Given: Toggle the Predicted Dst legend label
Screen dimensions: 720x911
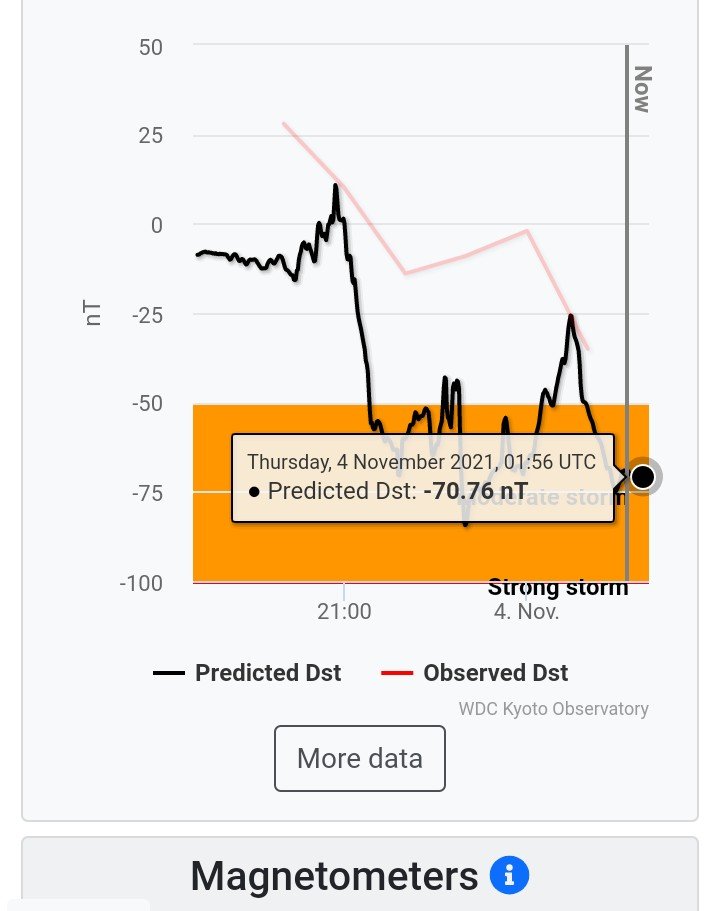Looking at the screenshot, I should coord(268,673).
